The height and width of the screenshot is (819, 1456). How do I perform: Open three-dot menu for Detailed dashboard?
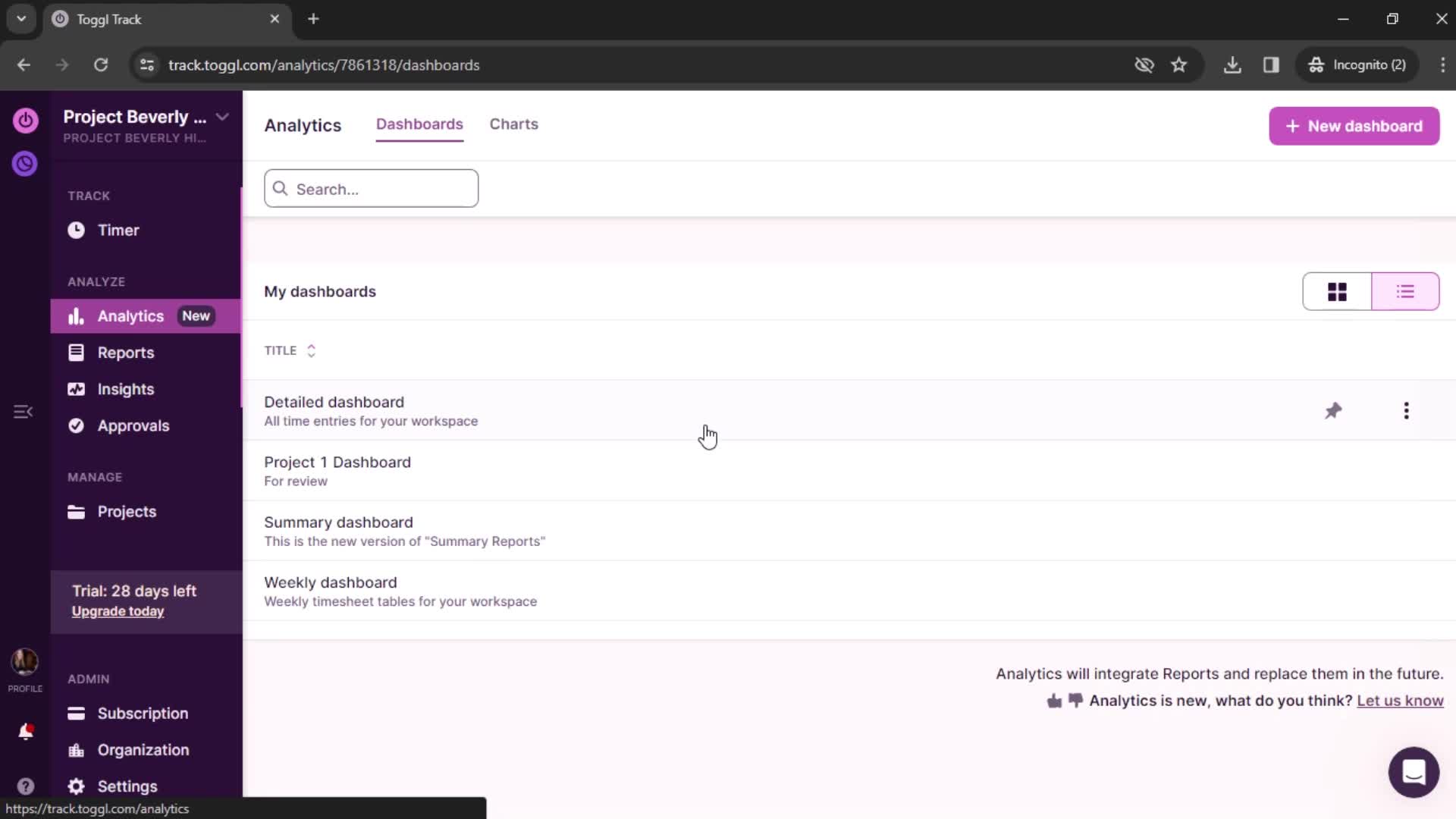click(1407, 410)
